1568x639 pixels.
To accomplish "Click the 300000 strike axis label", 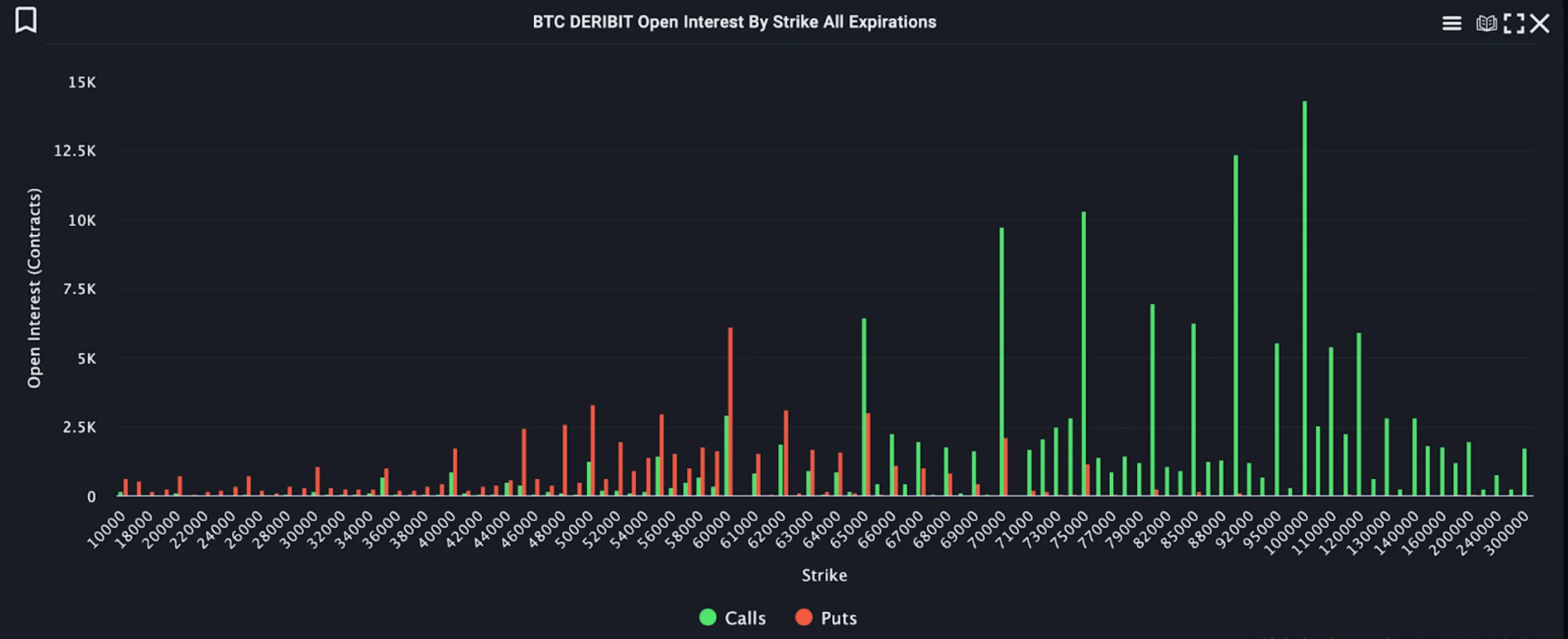I will pyautogui.click(x=1507, y=533).
